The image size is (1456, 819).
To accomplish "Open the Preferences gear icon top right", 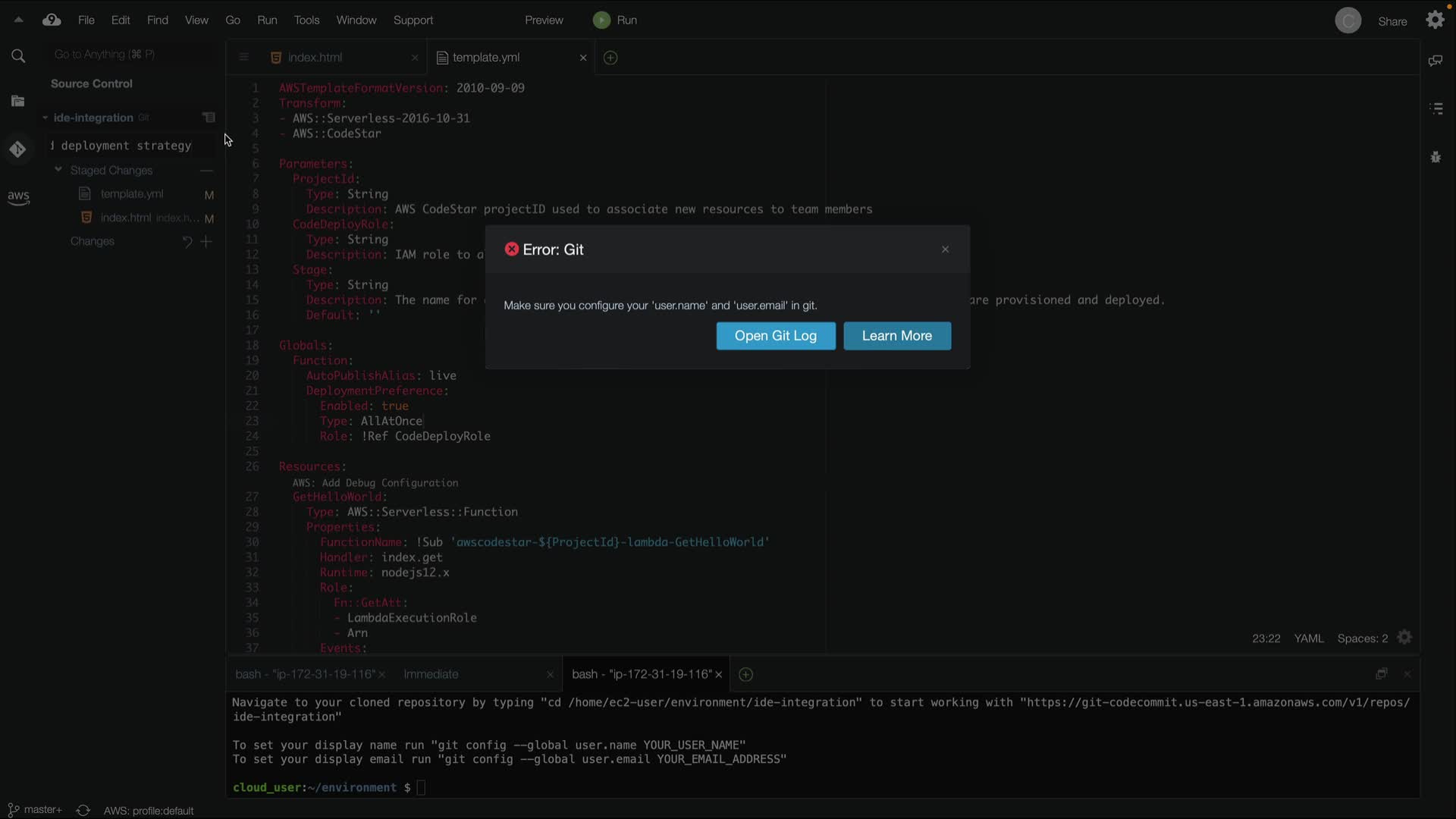I will [1435, 20].
